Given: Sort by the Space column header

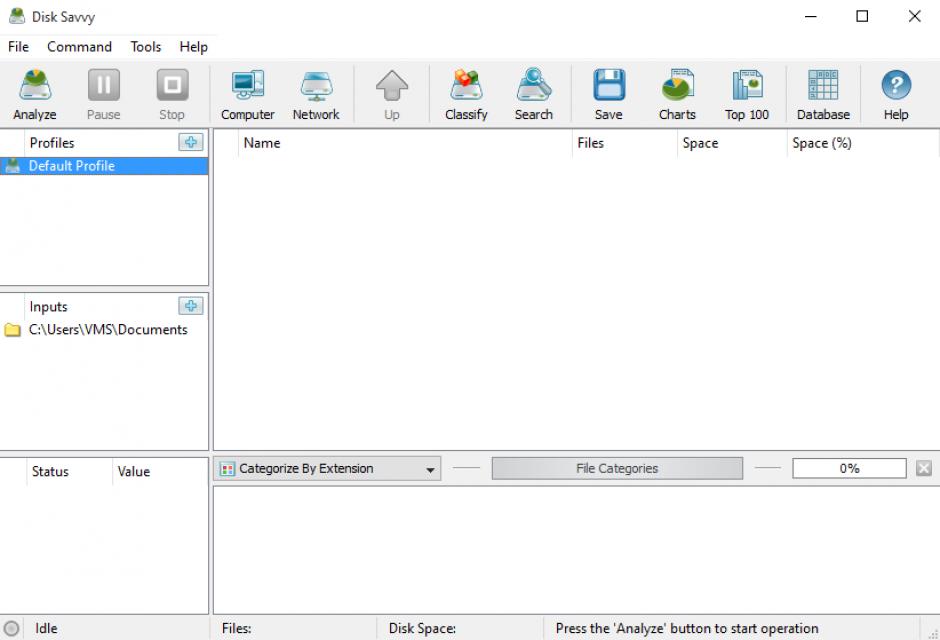Looking at the screenshot, I should pyautogui.click(x=732, y=143).
